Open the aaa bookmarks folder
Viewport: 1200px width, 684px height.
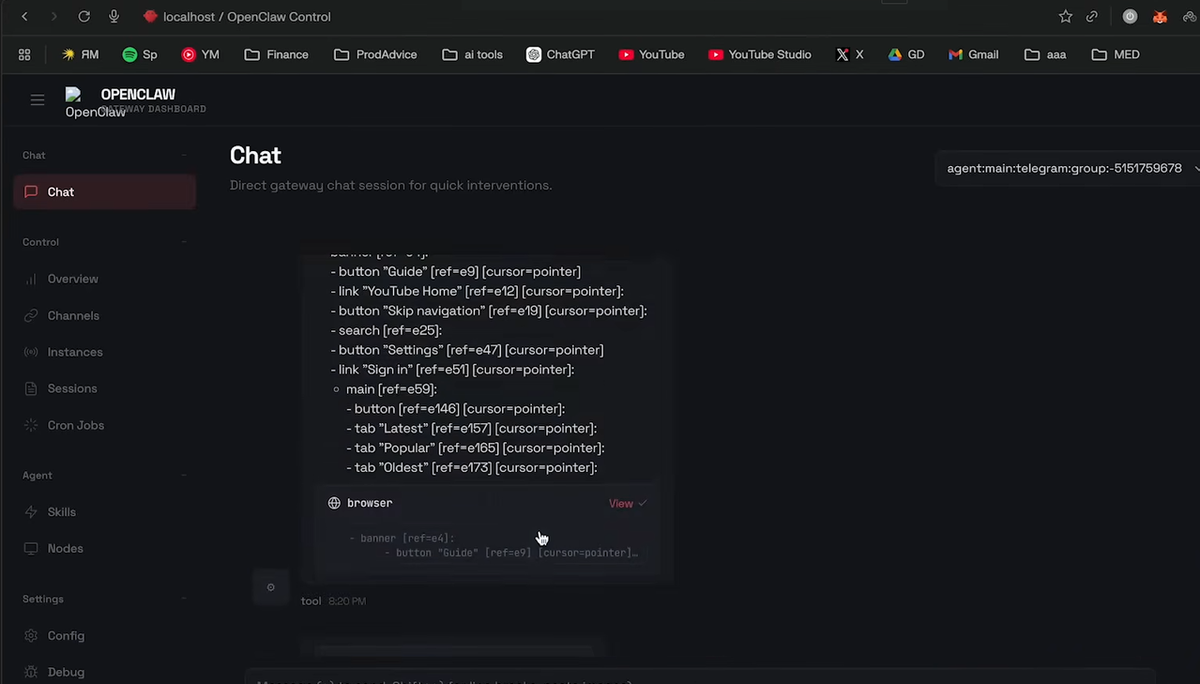(x=1045, y=55)
